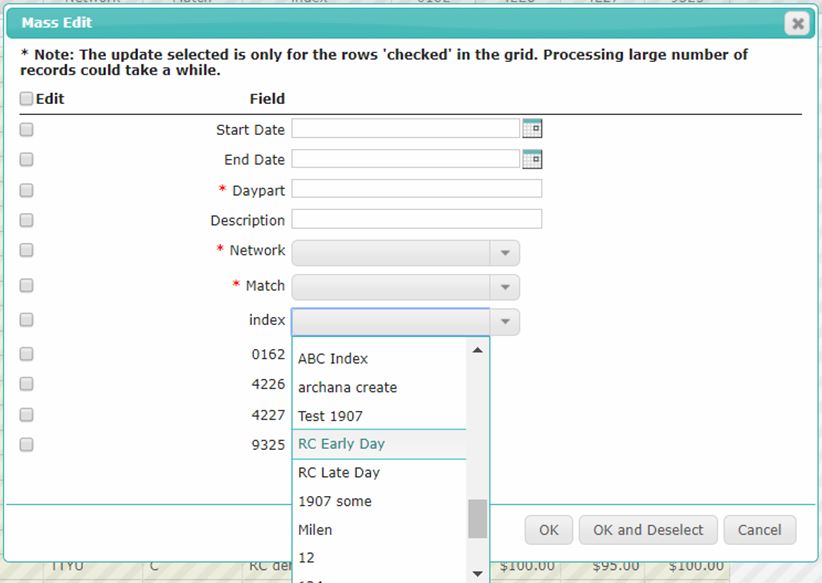Click the dropdown list scroll-down arrow
This screenshot has width=822, height=583.
477,574
